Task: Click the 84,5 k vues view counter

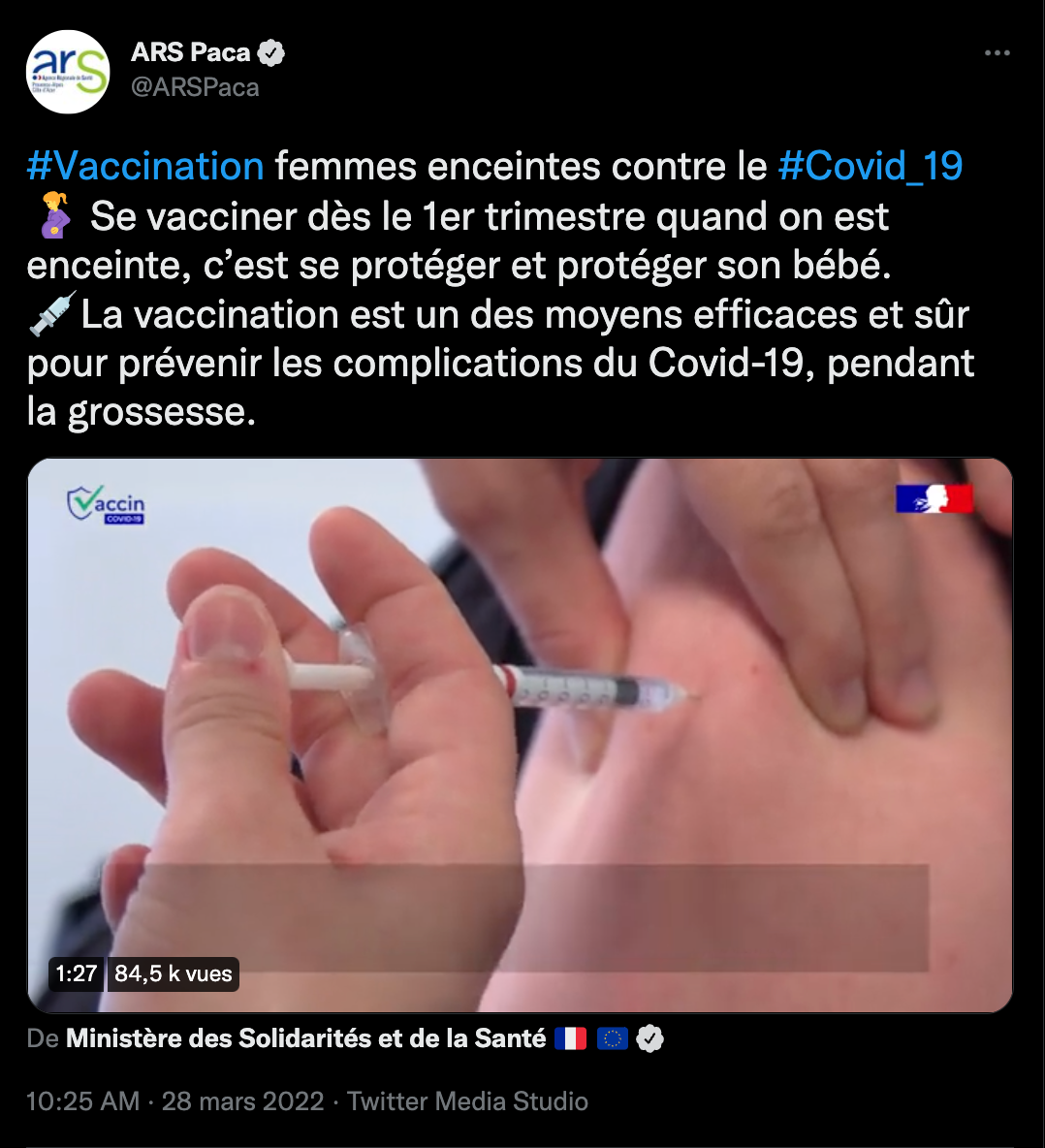Action: pyautogui.click(x=174, y=973)
